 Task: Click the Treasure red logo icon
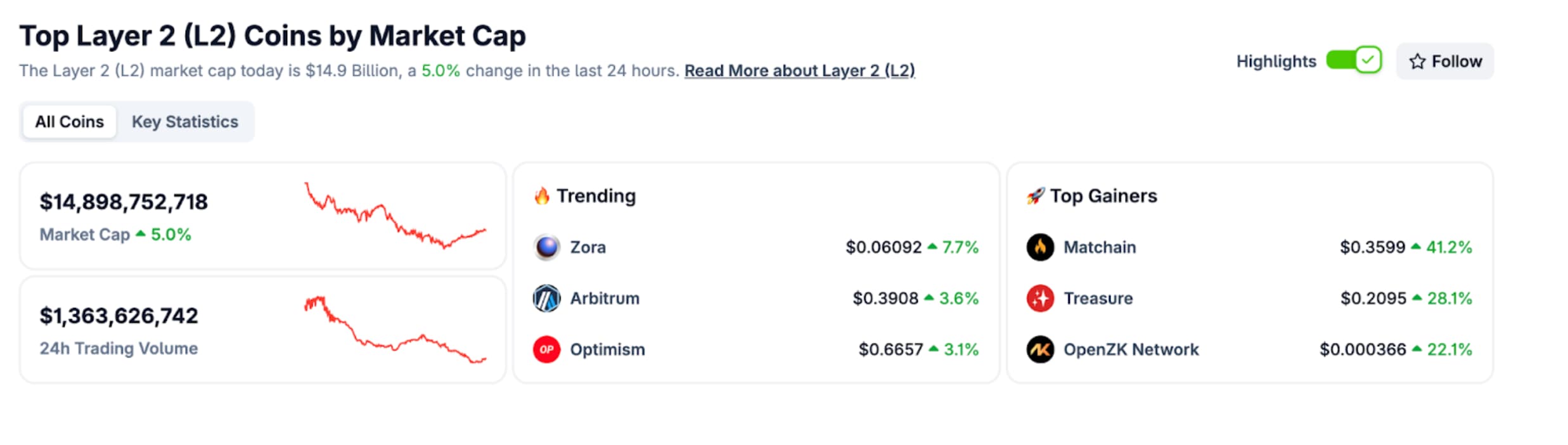point(1040,299)
